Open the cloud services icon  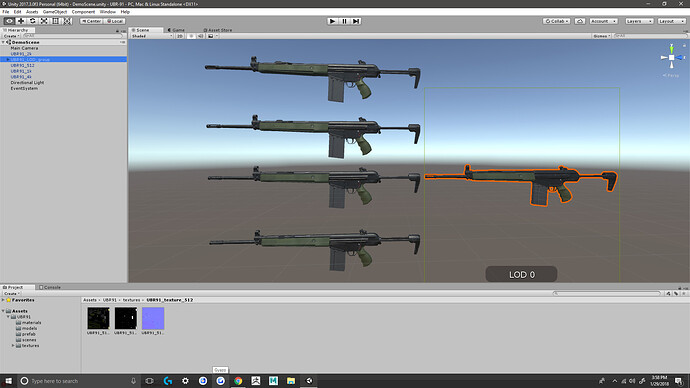tap(580, 21)
